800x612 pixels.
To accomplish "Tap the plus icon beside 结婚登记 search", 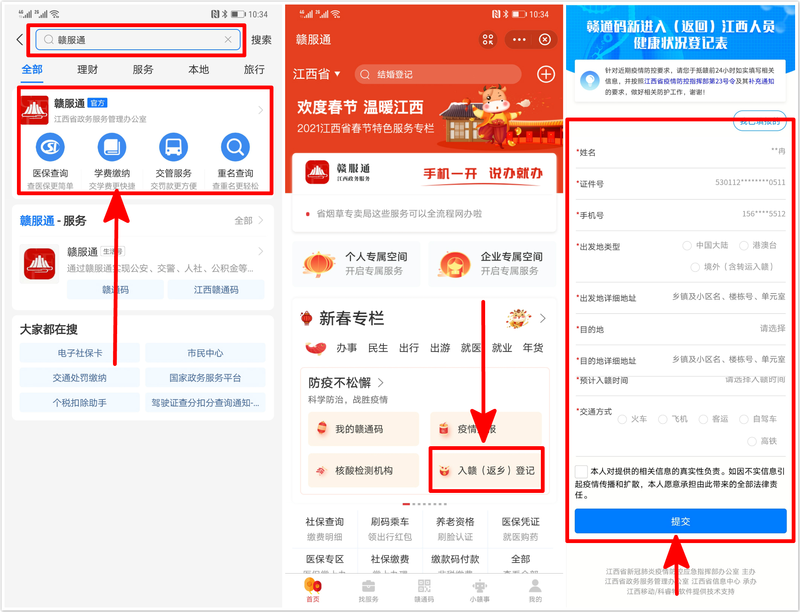I will click(546, 74).
